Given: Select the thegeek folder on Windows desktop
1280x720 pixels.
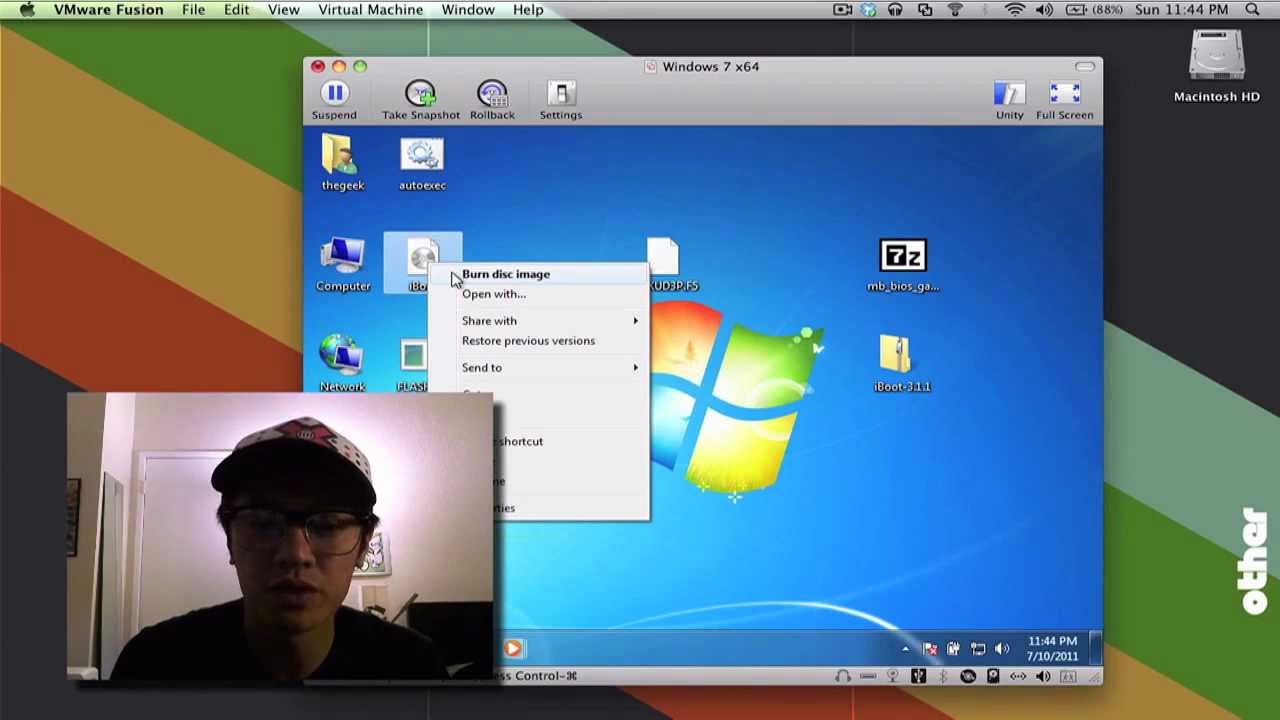Looking at the screenshot, I should 343,164.
